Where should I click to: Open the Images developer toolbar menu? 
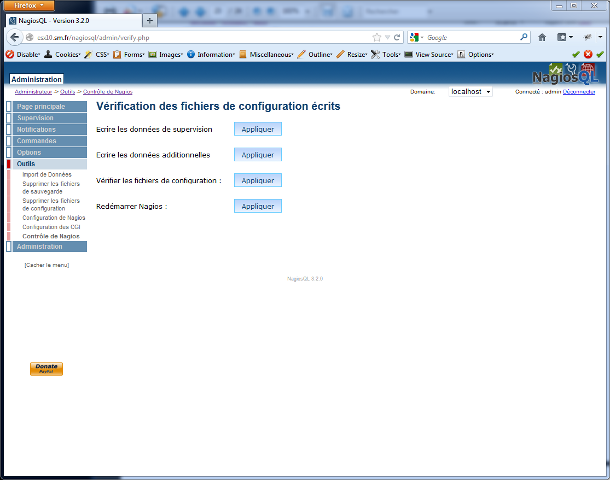tap(166, 54)
